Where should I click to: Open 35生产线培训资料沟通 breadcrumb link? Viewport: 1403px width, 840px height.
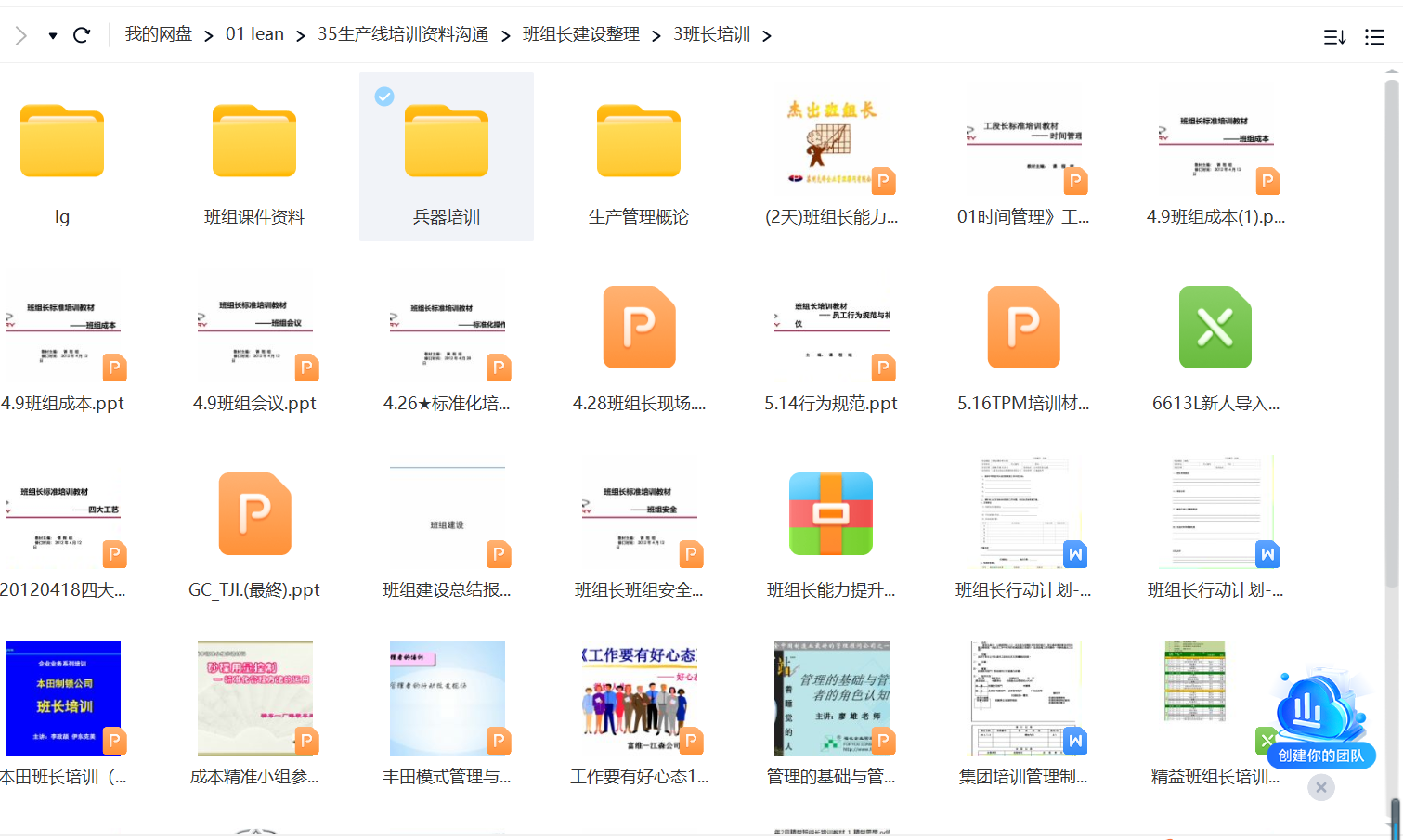(403, 34)
